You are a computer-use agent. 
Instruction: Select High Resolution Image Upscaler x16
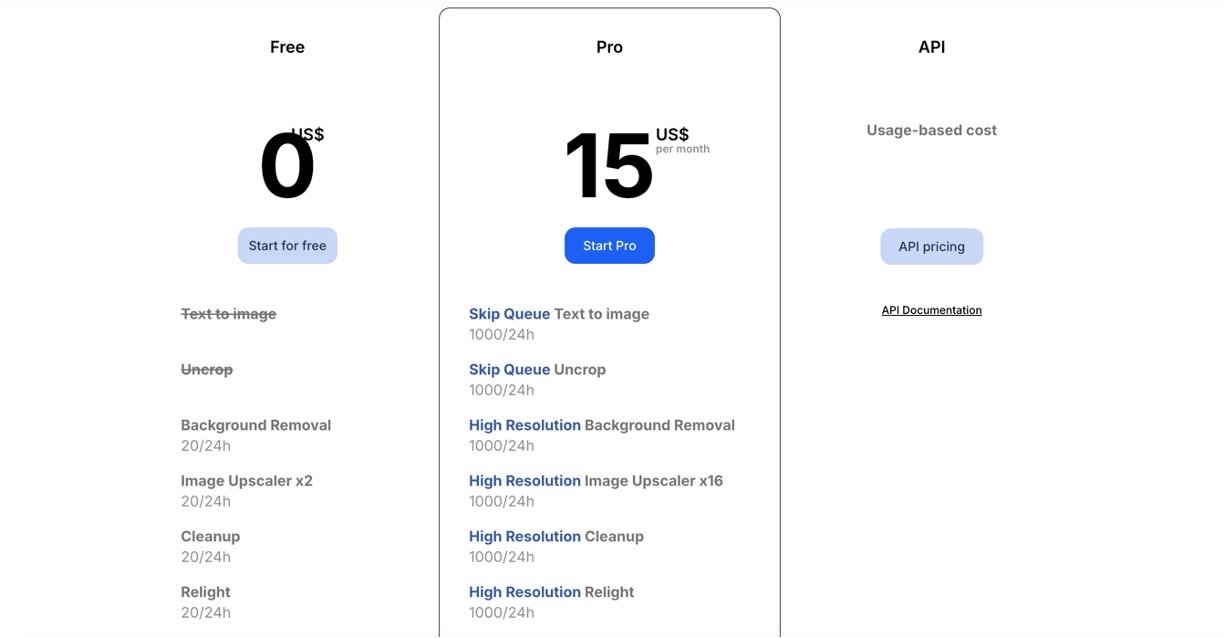pos(595,481)
